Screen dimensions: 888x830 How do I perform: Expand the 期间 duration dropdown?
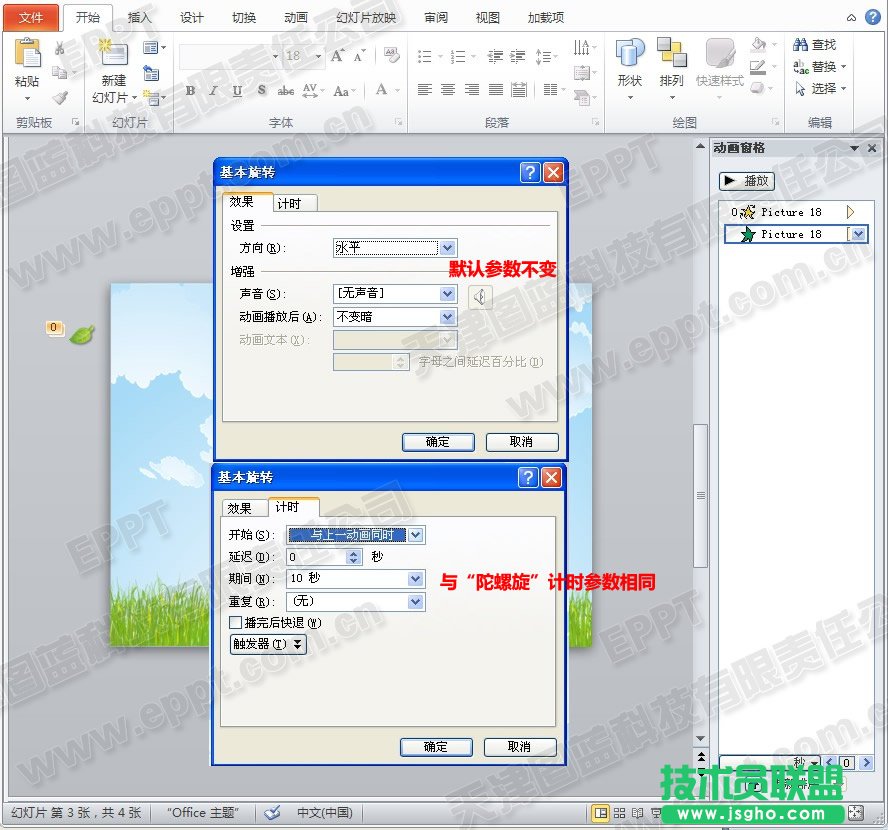416,579
